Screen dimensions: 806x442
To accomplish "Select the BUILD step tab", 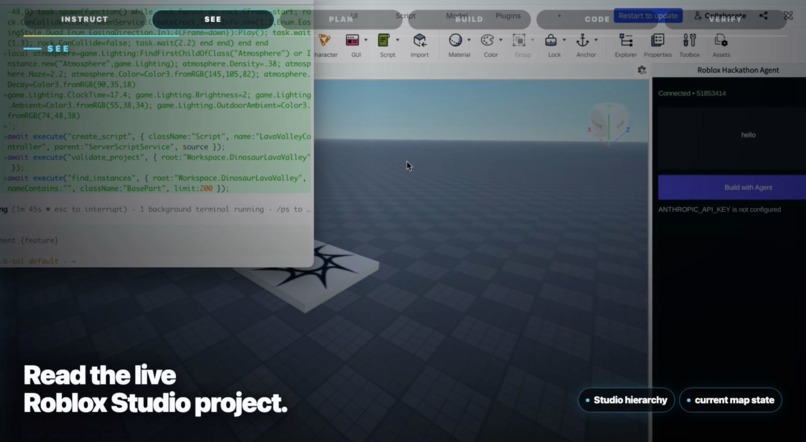I will point(469,20).
